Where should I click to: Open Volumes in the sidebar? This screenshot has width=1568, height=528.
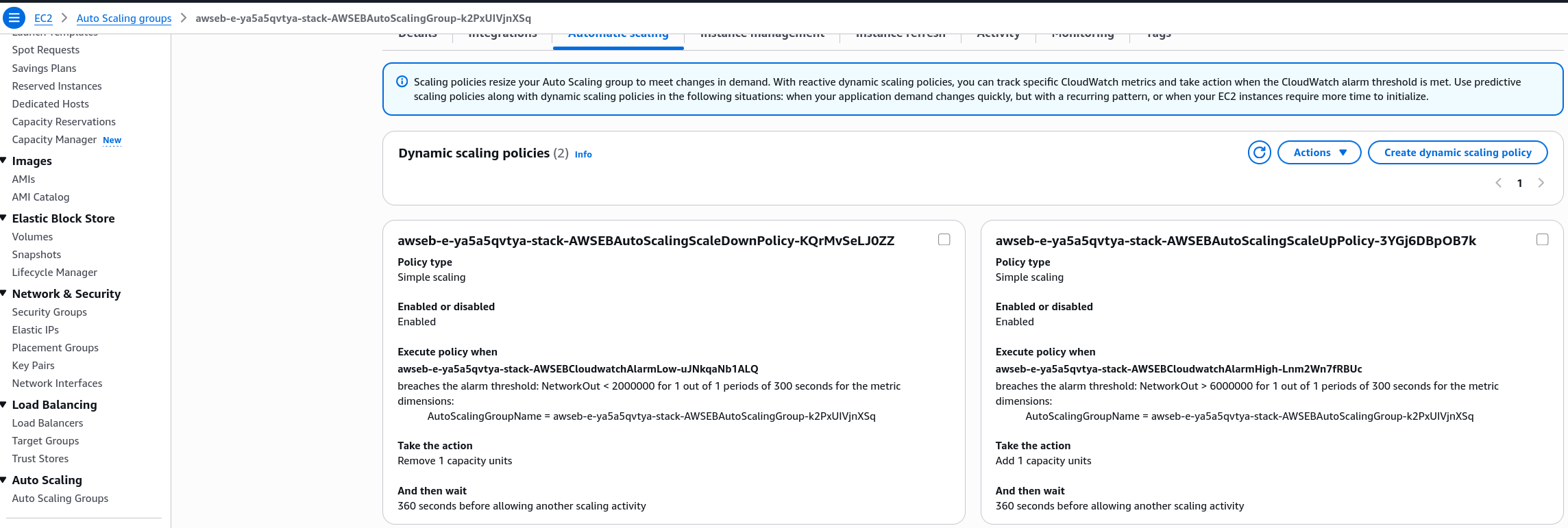point(32,237)
